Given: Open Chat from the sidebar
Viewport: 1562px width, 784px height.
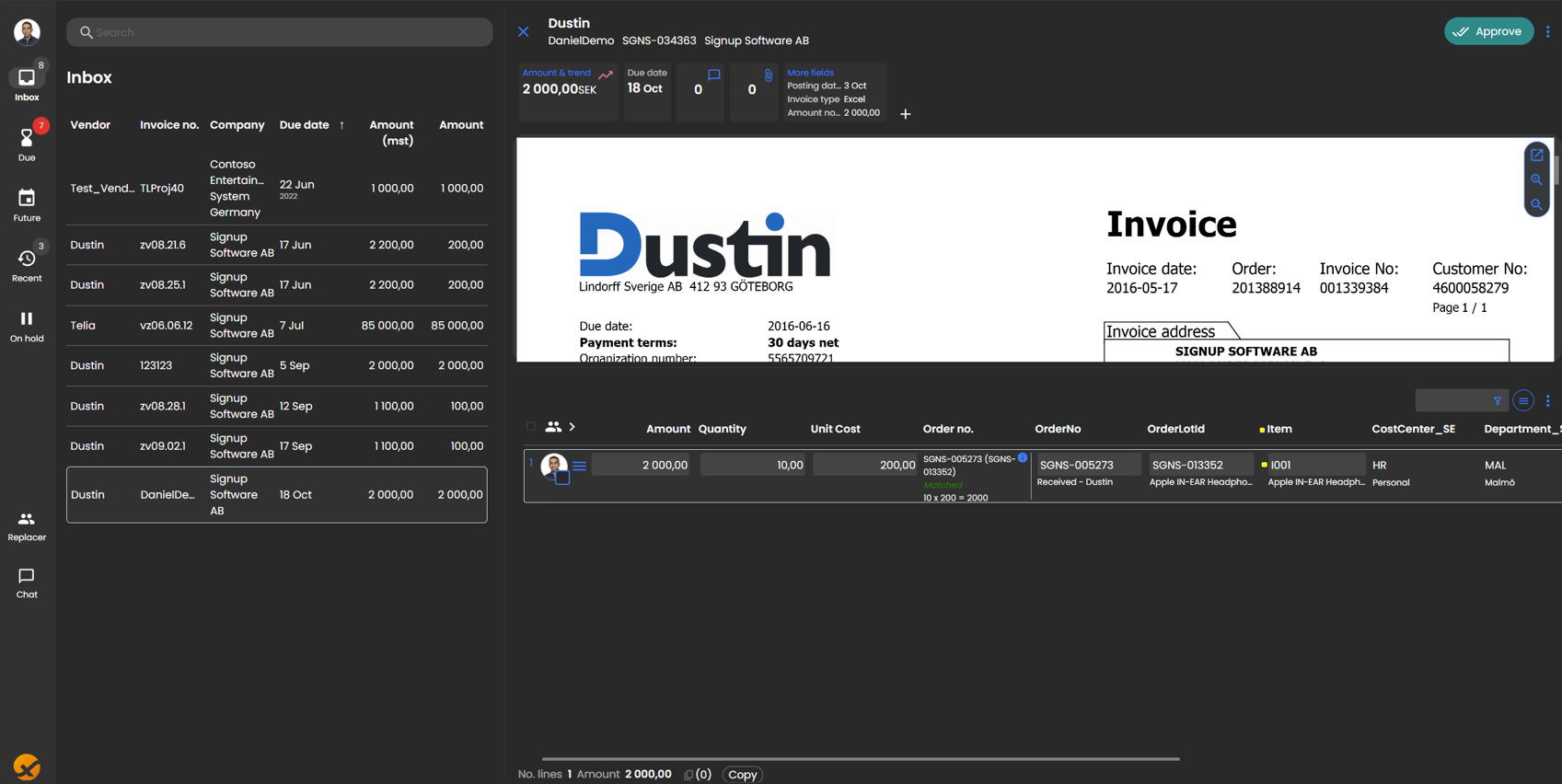Looking at the screenshot, I should (27, 582).
